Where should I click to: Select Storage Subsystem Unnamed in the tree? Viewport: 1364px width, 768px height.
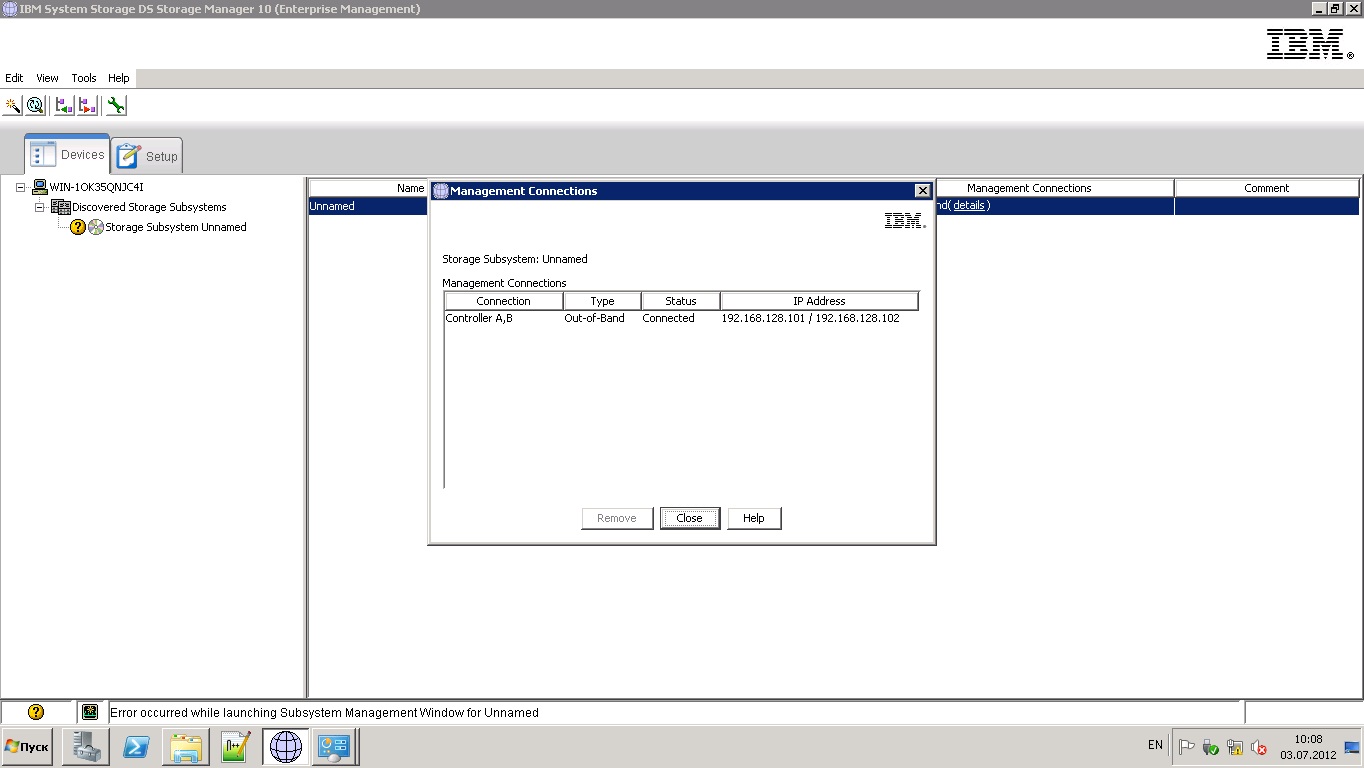coord(175,227)
